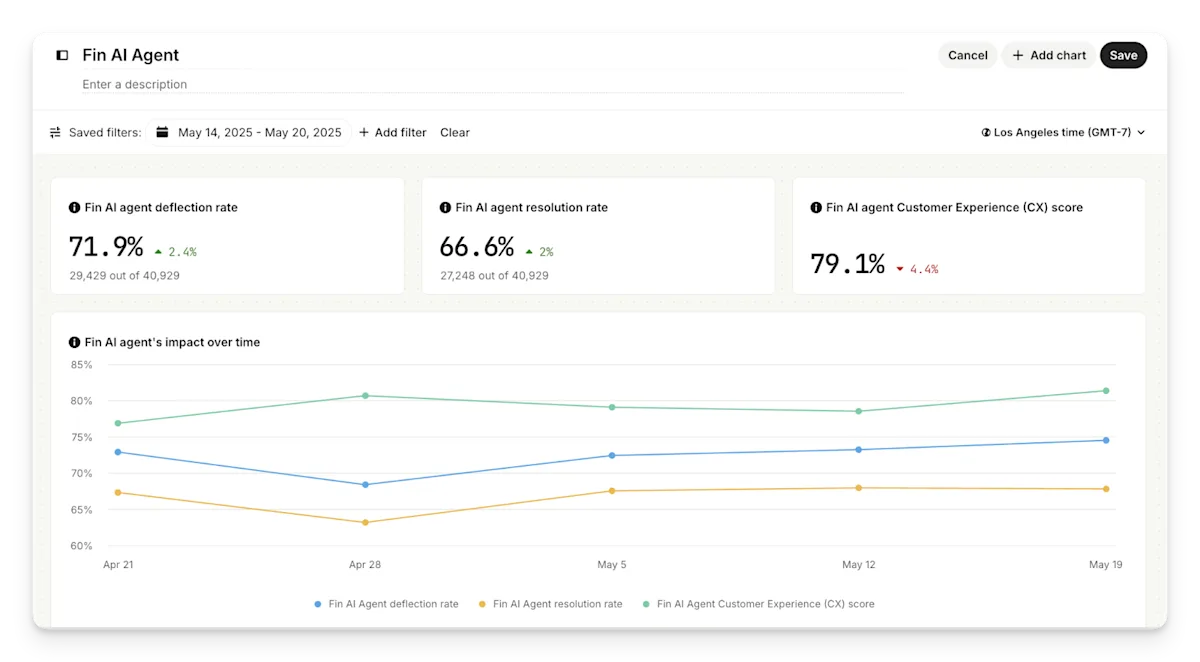
Task: Clear the saved filters
Action: 455,132
